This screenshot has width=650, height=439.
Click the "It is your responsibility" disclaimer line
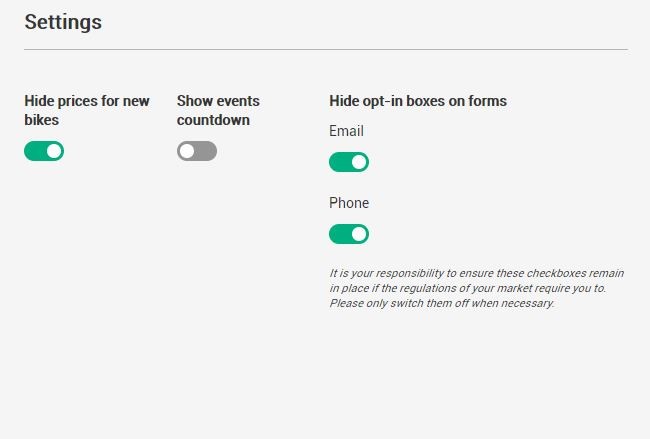click(474, 272)
